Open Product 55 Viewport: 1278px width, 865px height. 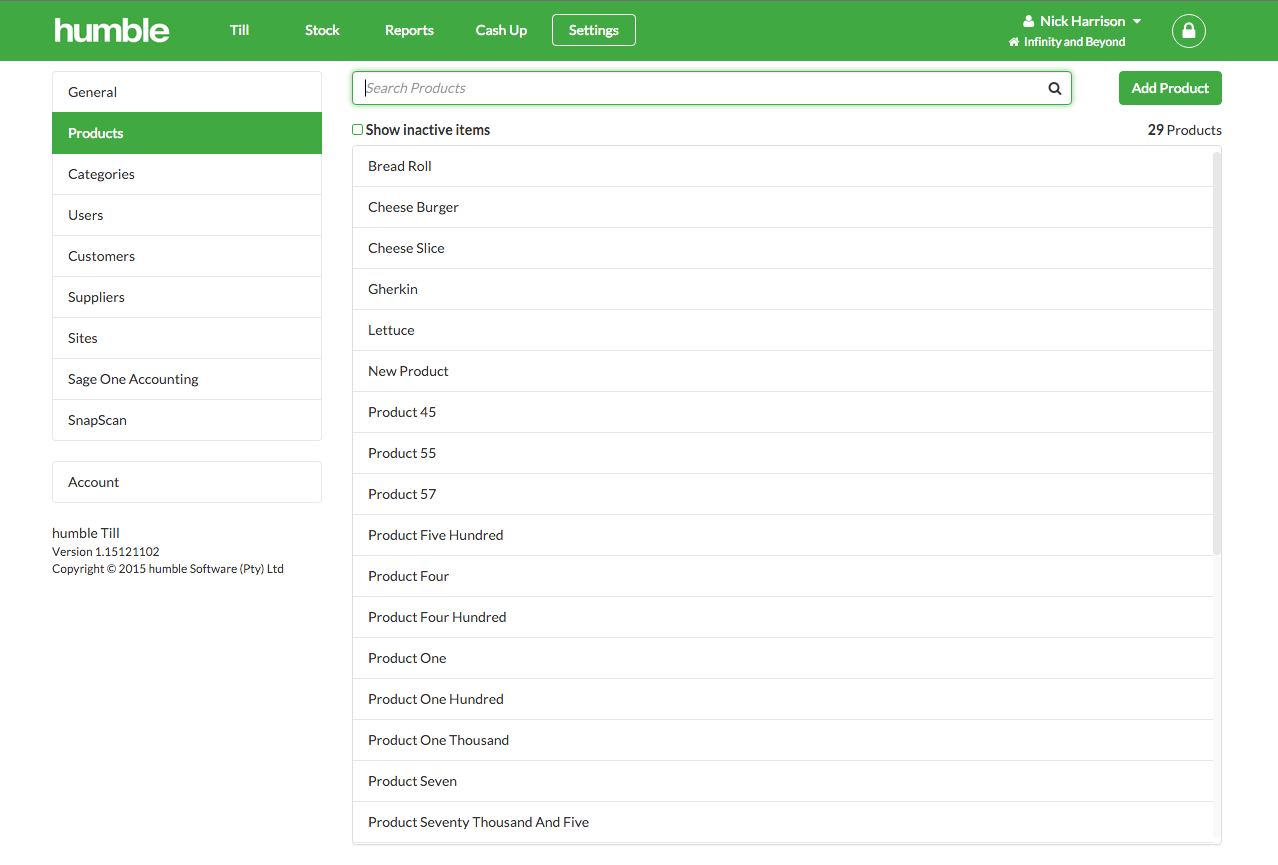(x=783, y=453)
